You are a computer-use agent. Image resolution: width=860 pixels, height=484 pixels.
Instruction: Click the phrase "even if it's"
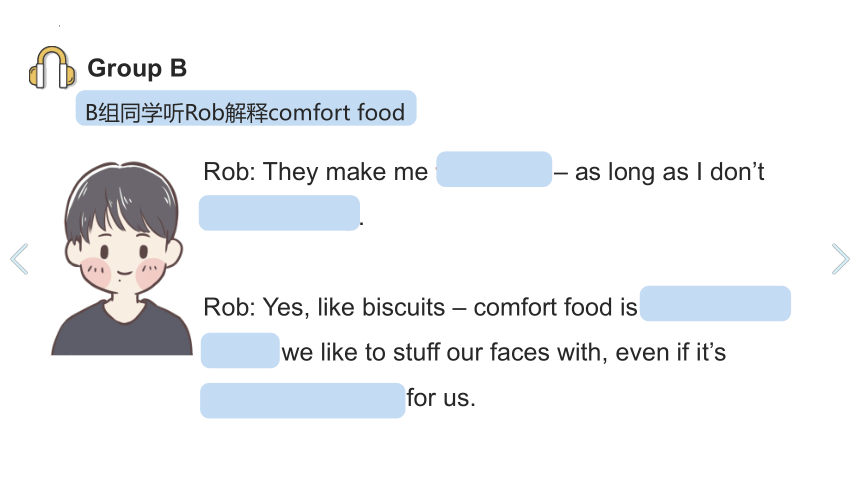671,352
